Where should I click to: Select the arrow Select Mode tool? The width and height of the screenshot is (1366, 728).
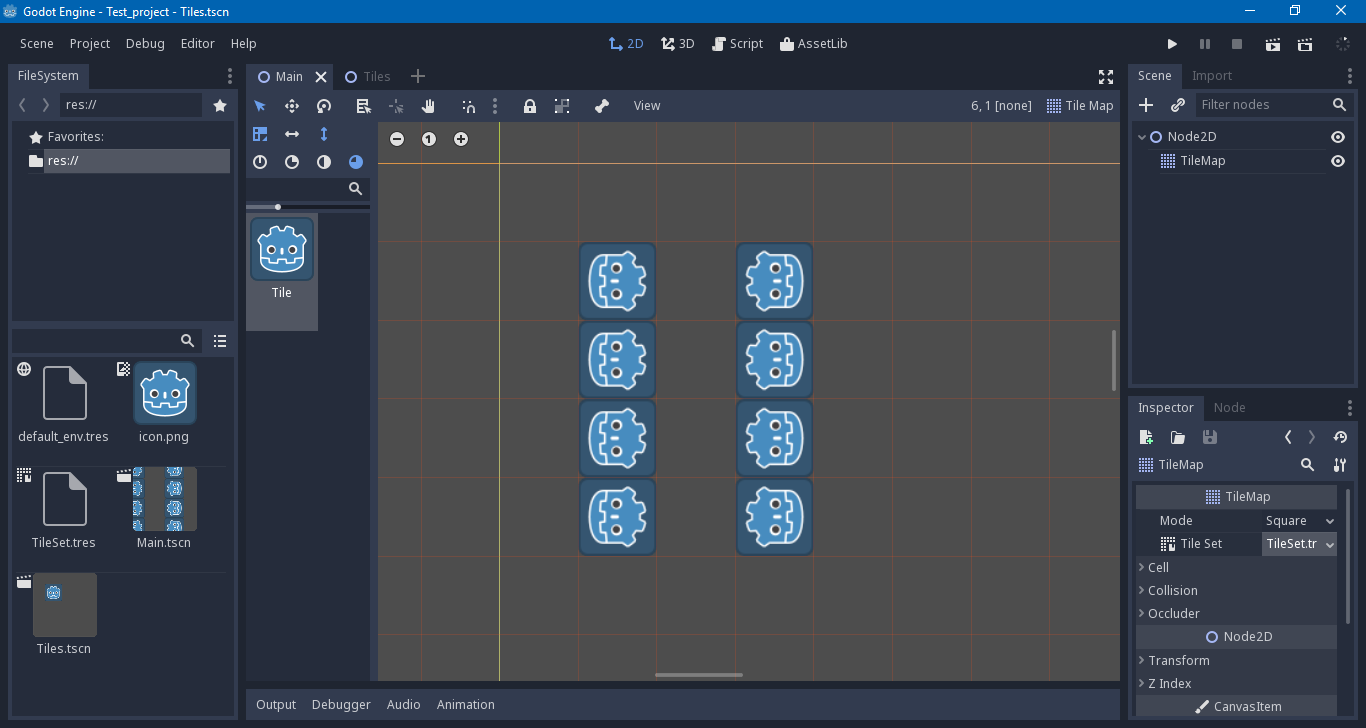pos(260,106)
